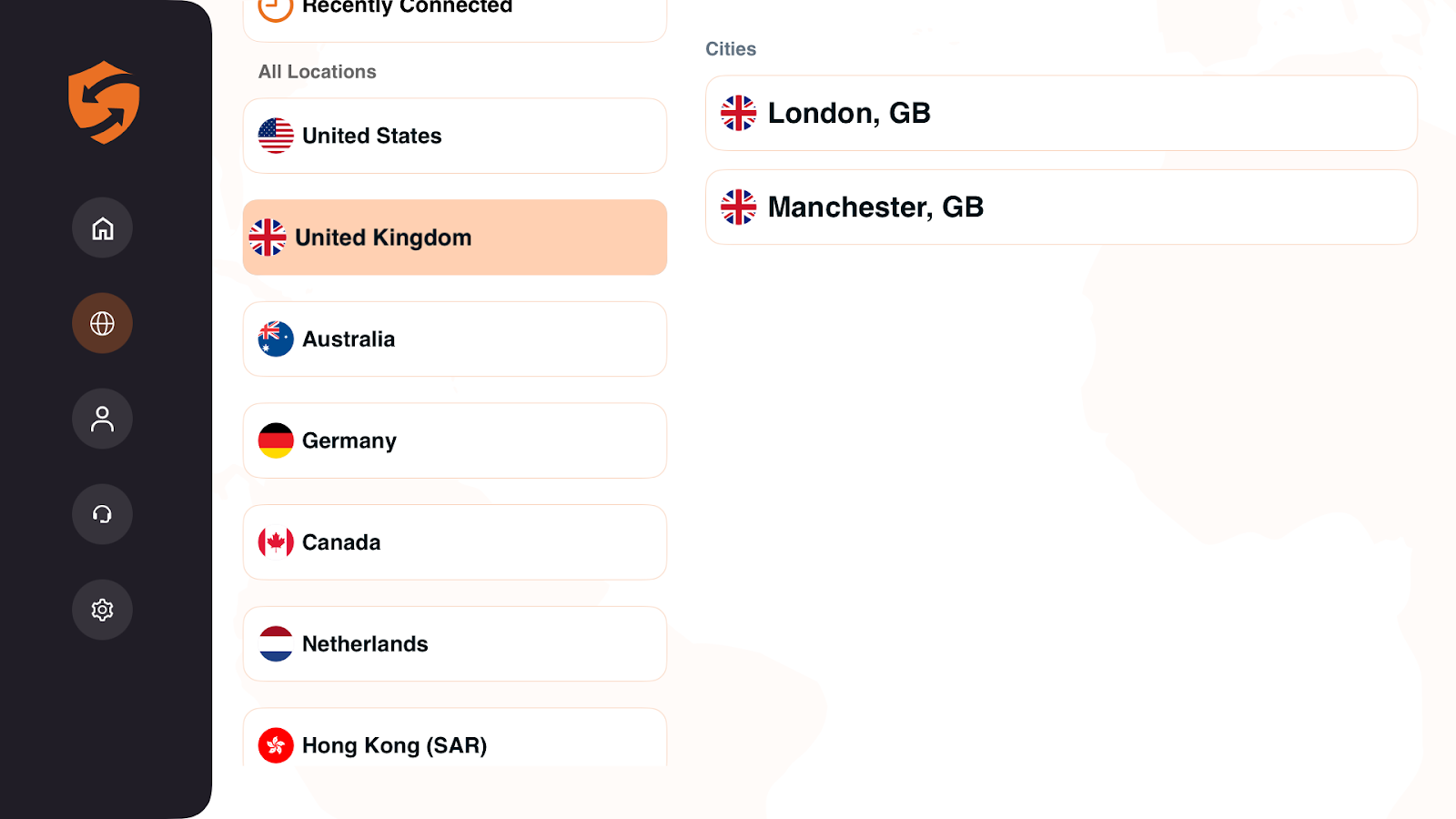Open the Home sidebar icon
Image resolution: width=1456 pixels, height=819 pixels.
(103, 228)
